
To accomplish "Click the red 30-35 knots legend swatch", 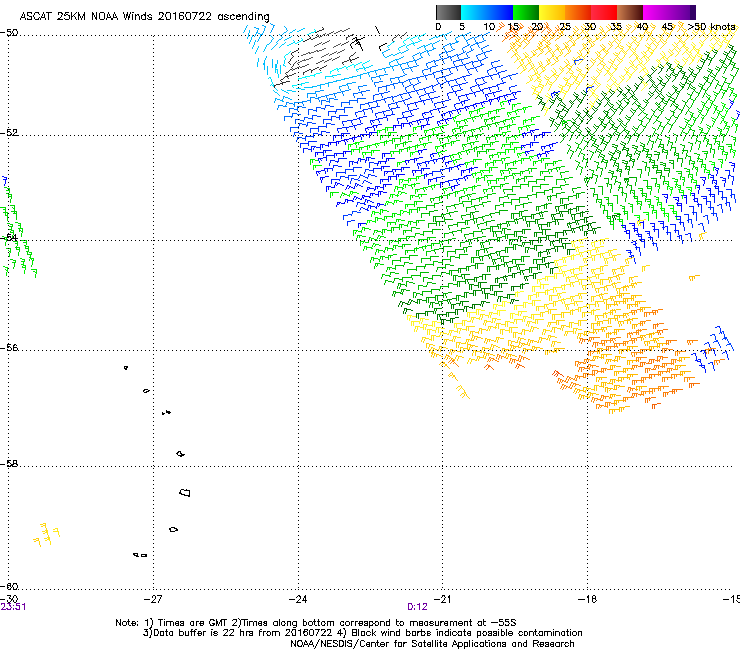I will coord(604,12).
